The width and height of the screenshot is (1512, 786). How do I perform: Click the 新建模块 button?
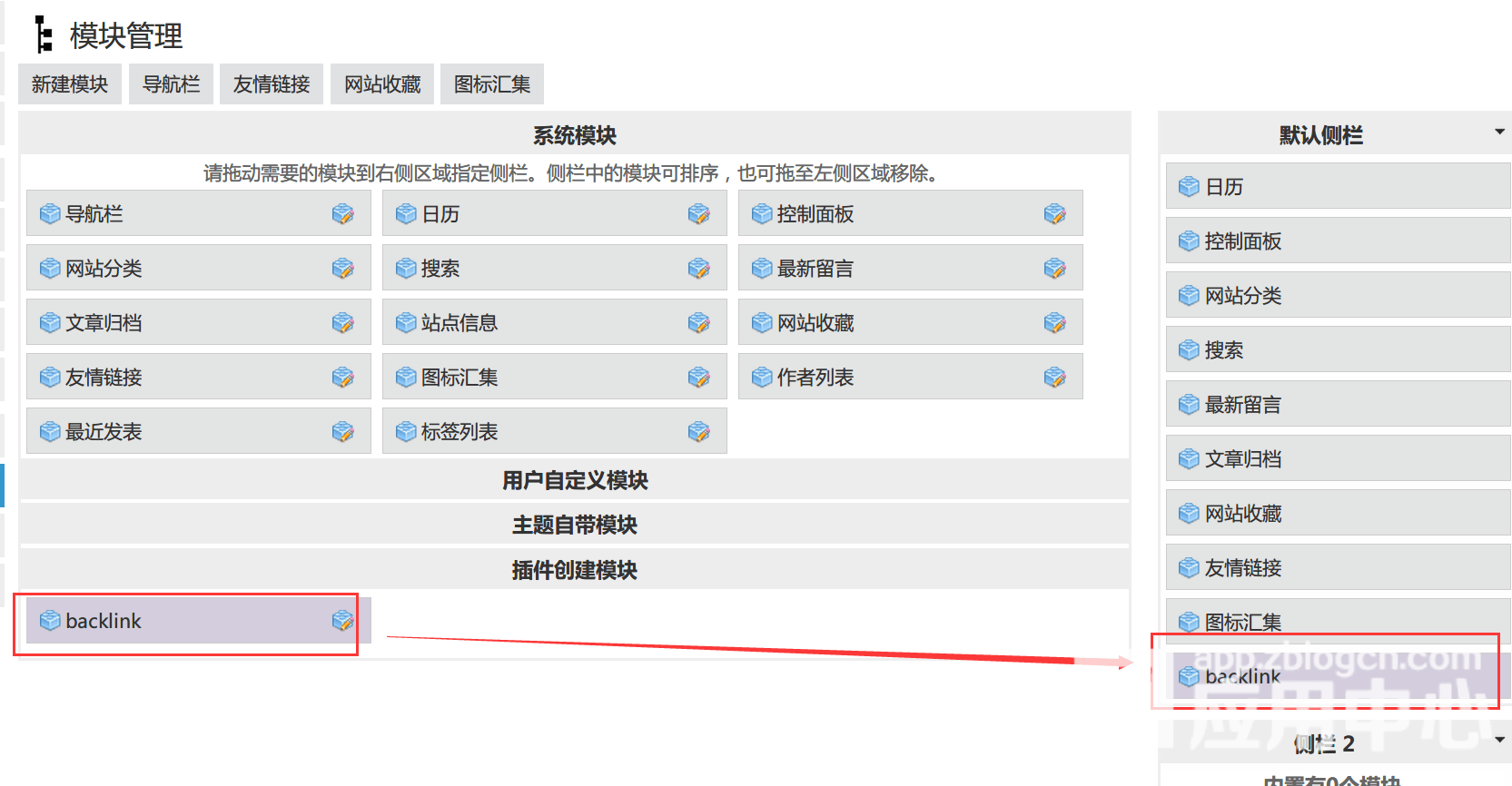[70, 84]
